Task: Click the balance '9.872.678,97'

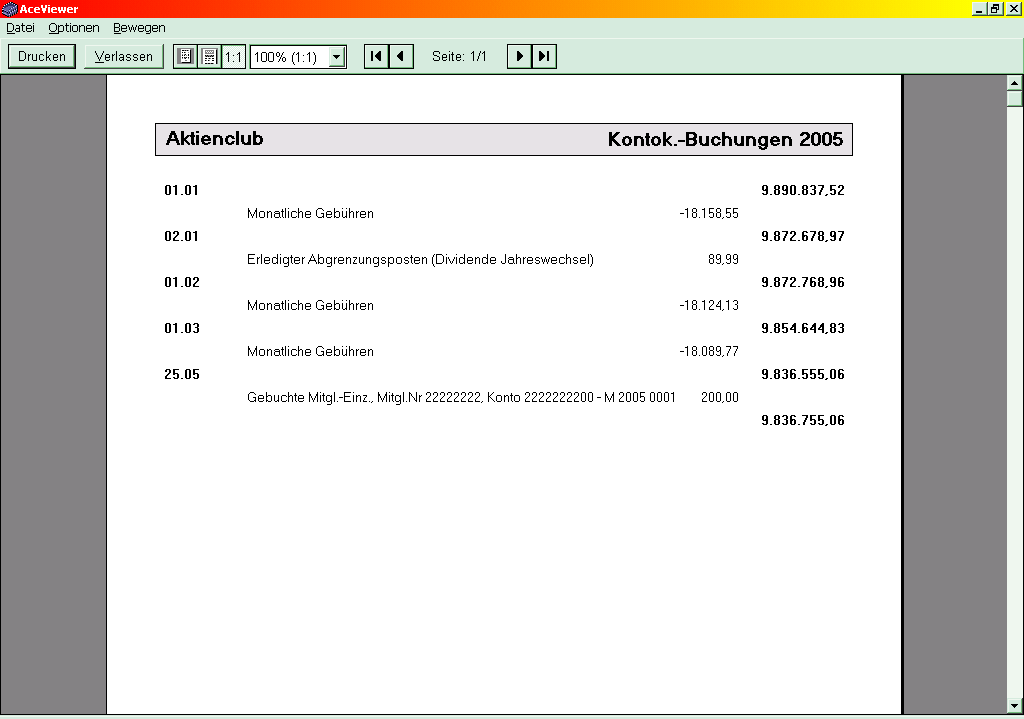Action: click(803, 236)
